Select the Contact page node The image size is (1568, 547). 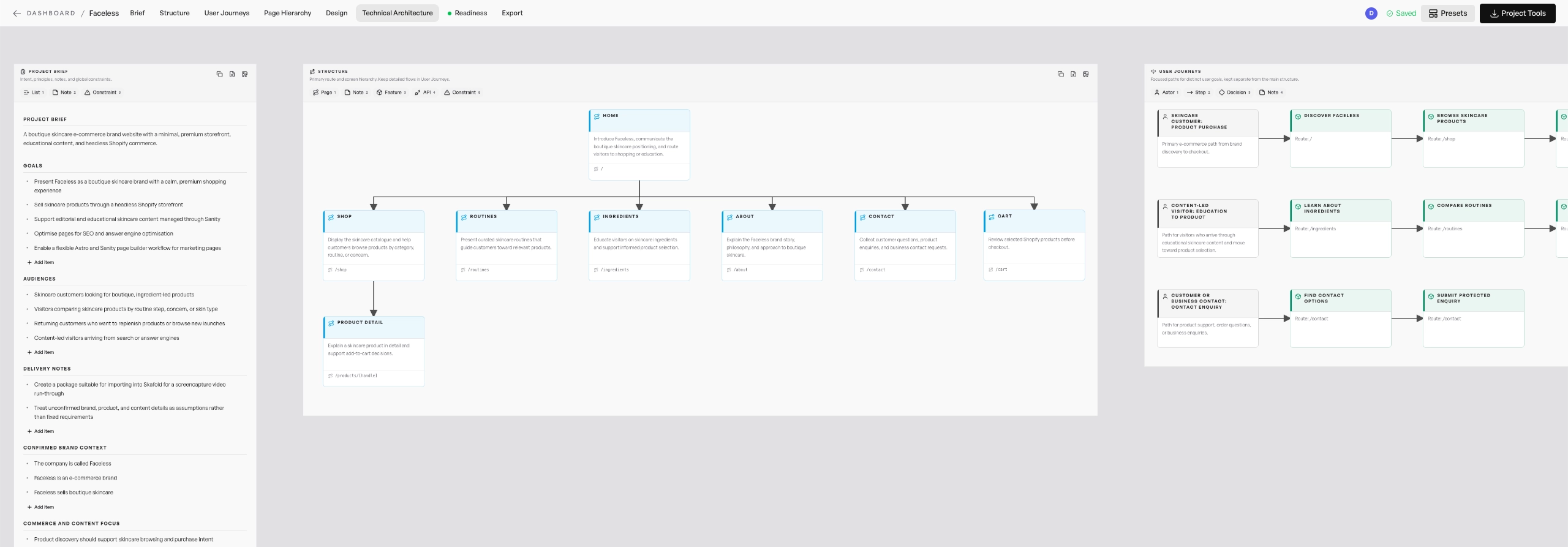tap(905, 246)
